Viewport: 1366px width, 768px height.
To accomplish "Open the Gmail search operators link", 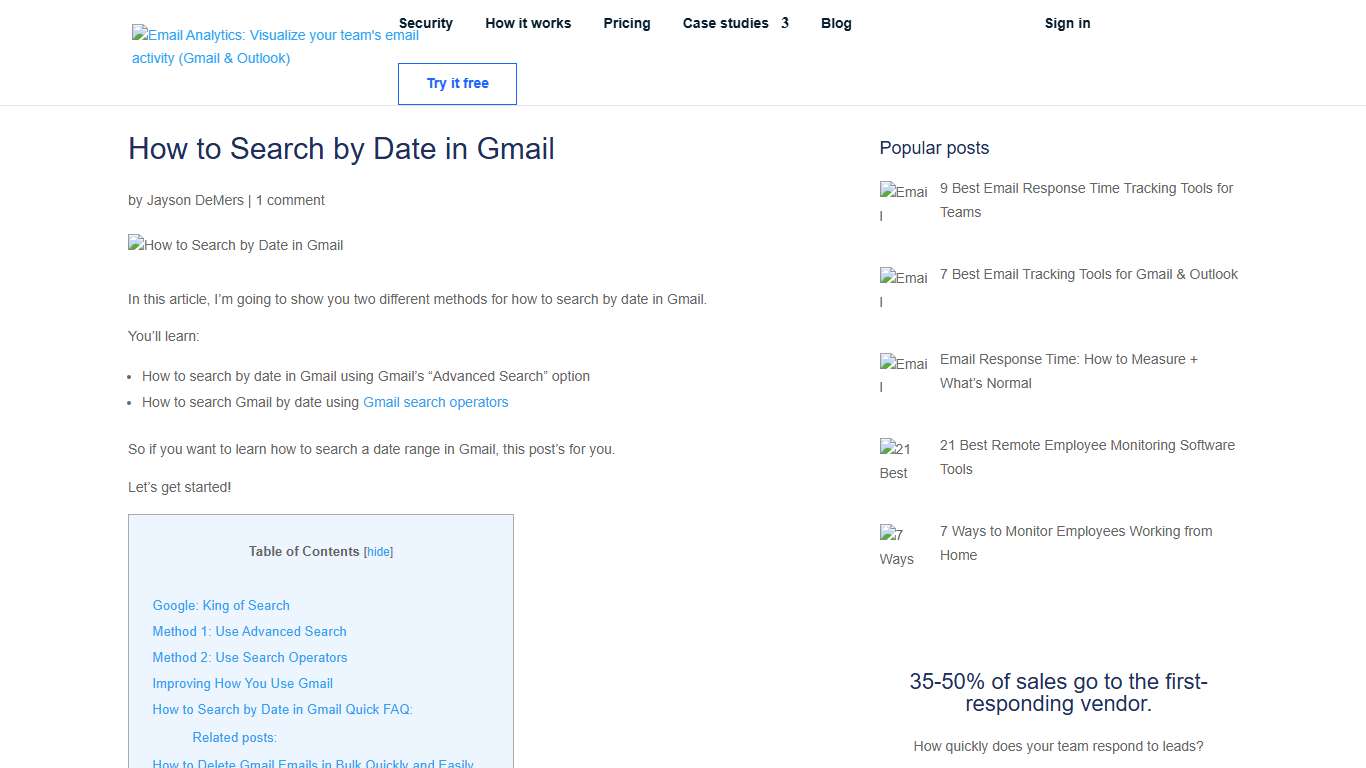I will [436, 401].
